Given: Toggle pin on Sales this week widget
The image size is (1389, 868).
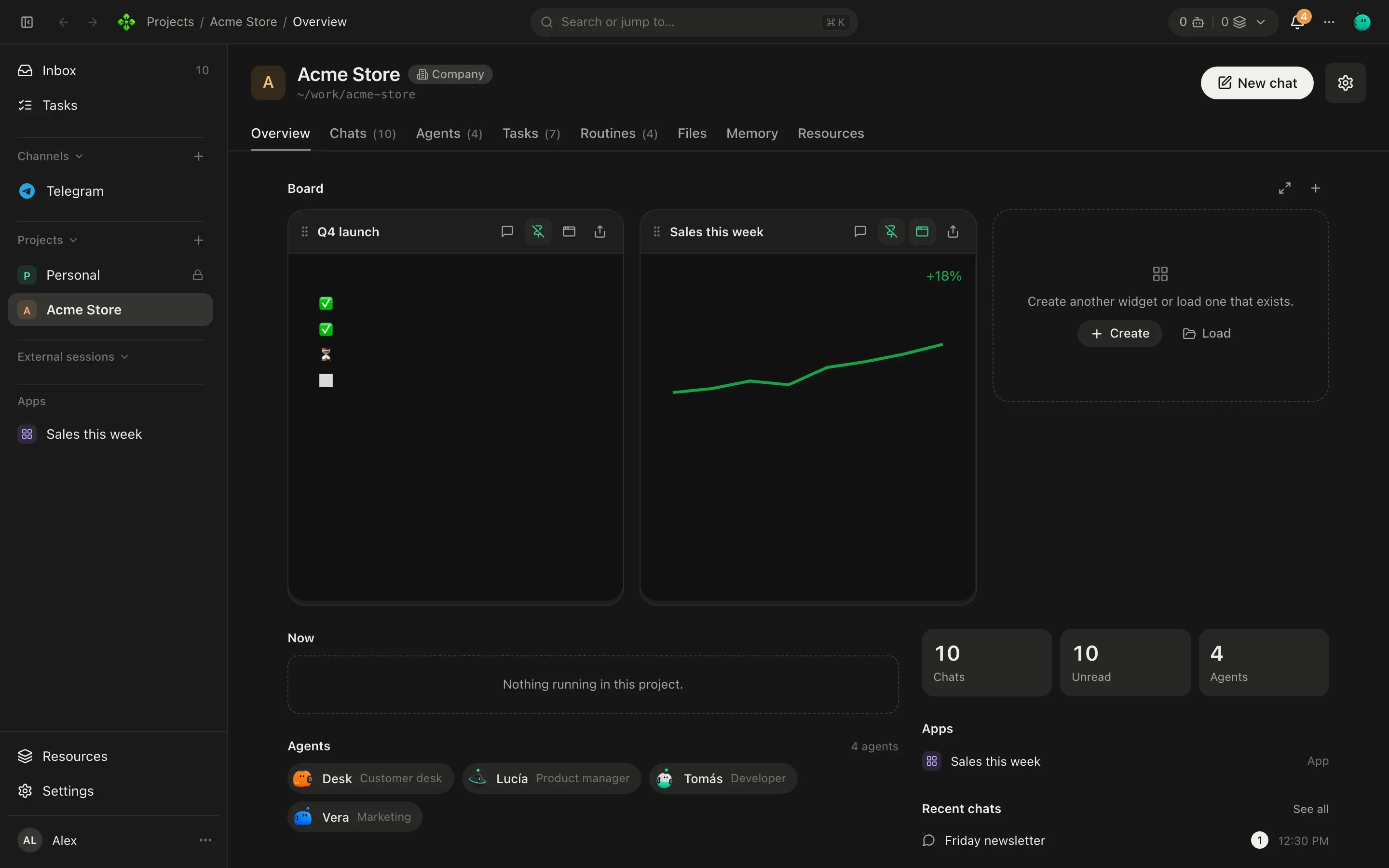Looking at the screenshot, I should click(x=891, y=231).
